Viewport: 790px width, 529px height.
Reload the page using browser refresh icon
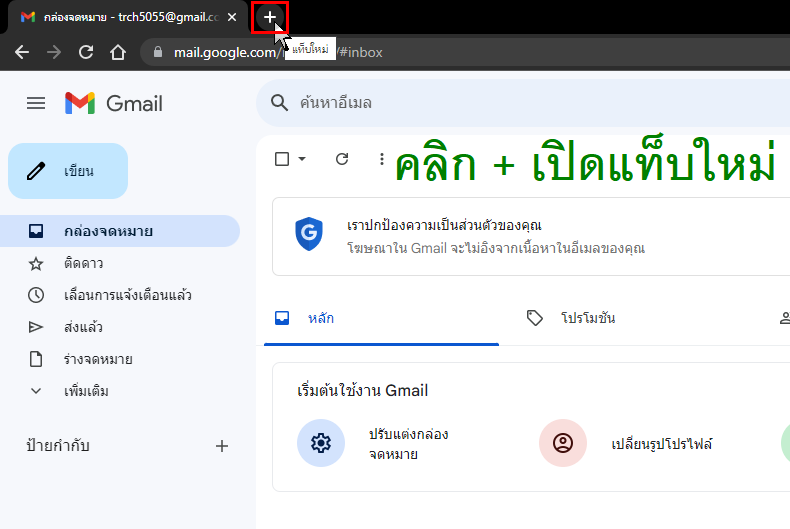point(86,52)
